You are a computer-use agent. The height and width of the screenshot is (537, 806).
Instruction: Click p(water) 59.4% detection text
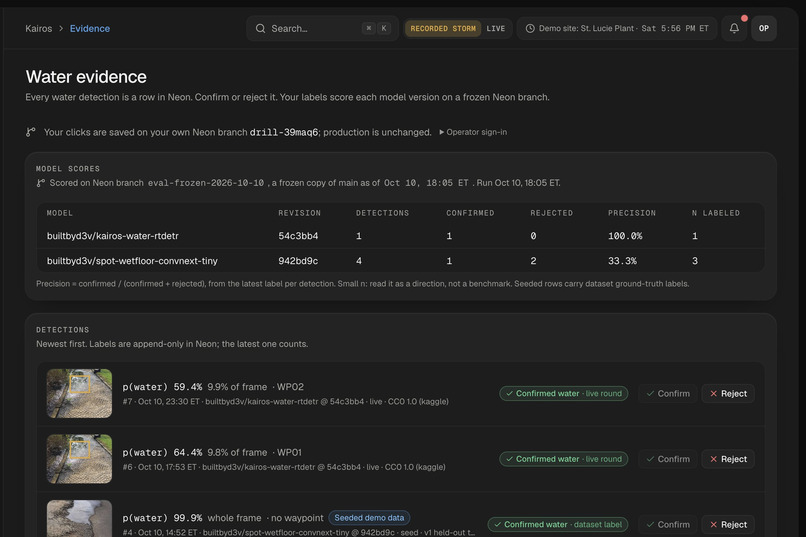point(162,386)
